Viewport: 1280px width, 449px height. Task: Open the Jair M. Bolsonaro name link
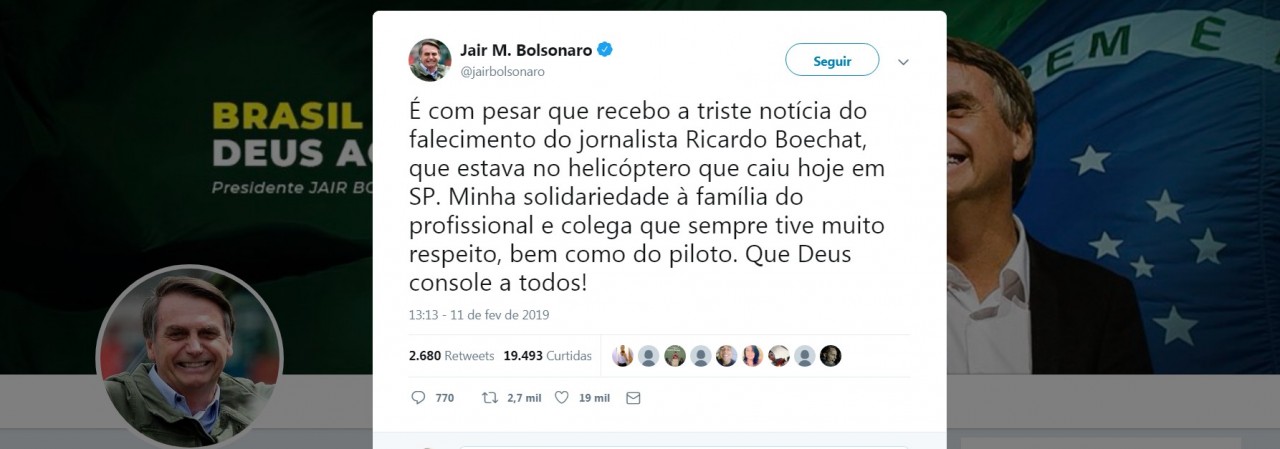coord(526,50)
